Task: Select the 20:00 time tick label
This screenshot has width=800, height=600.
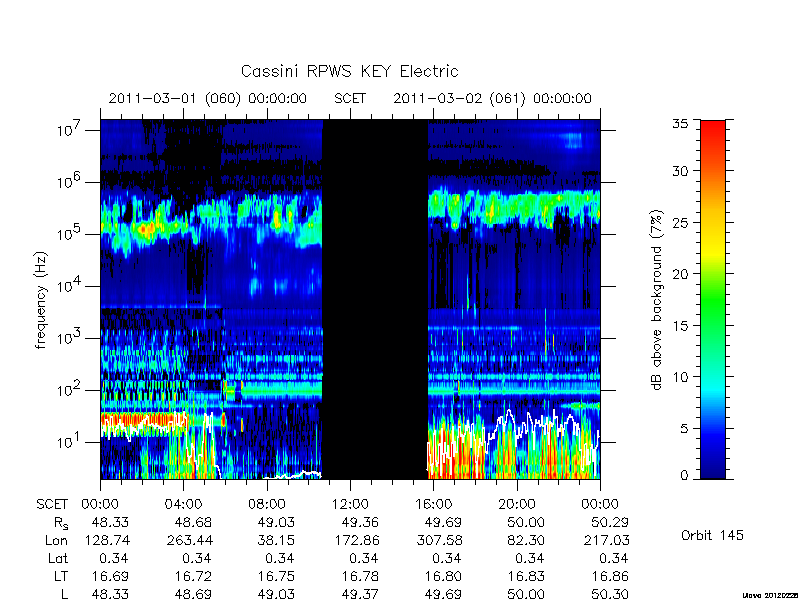Action: click(x=517, y=504)
